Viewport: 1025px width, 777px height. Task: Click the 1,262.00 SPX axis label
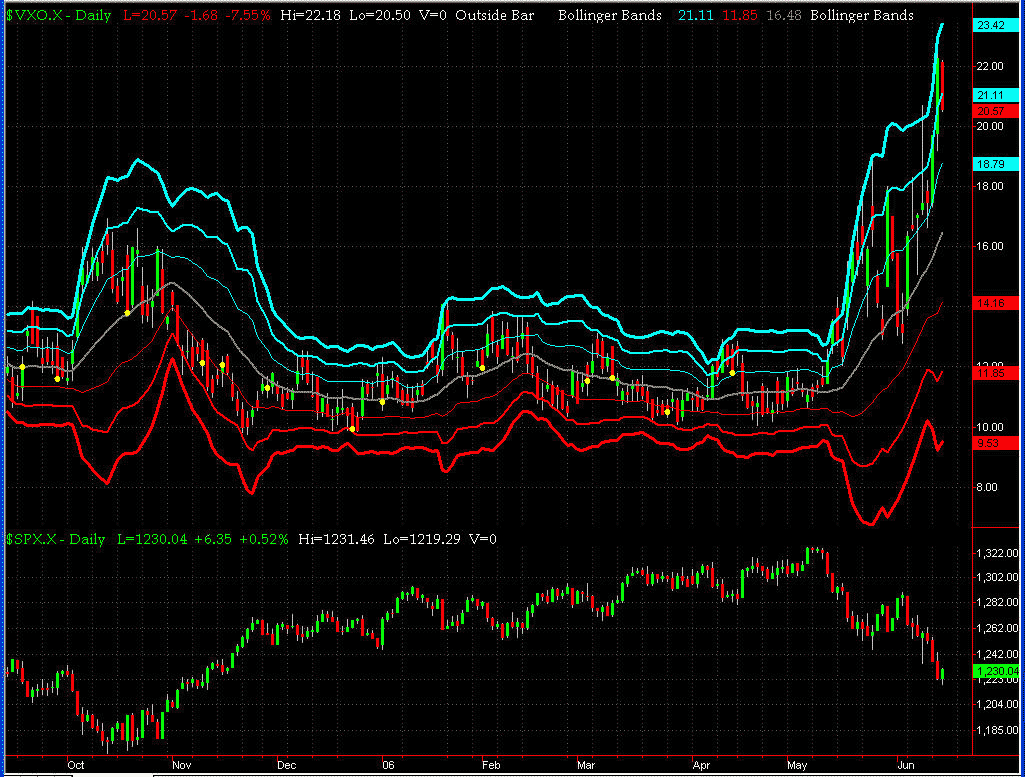(997, 629)
